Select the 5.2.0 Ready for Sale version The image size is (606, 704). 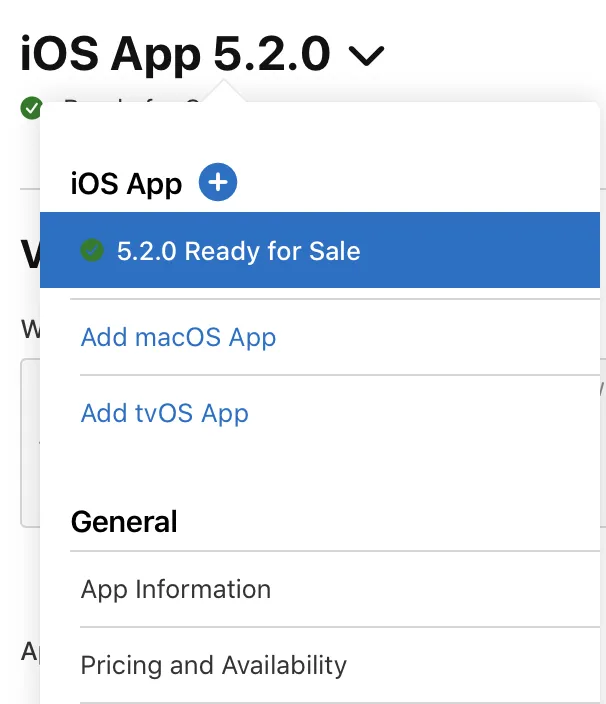(238, 250)
